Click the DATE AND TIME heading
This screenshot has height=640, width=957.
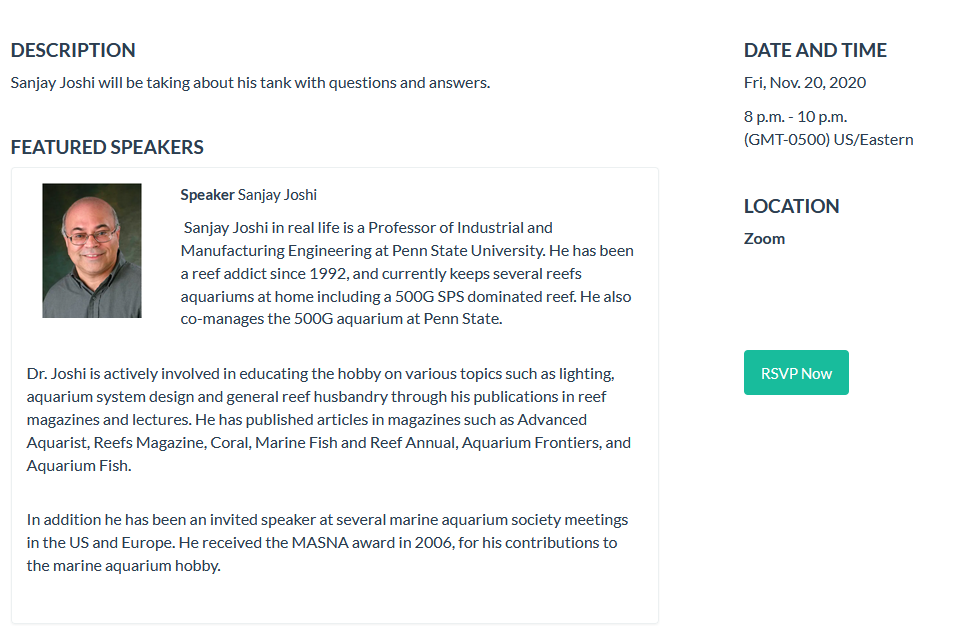coord(815,50)
